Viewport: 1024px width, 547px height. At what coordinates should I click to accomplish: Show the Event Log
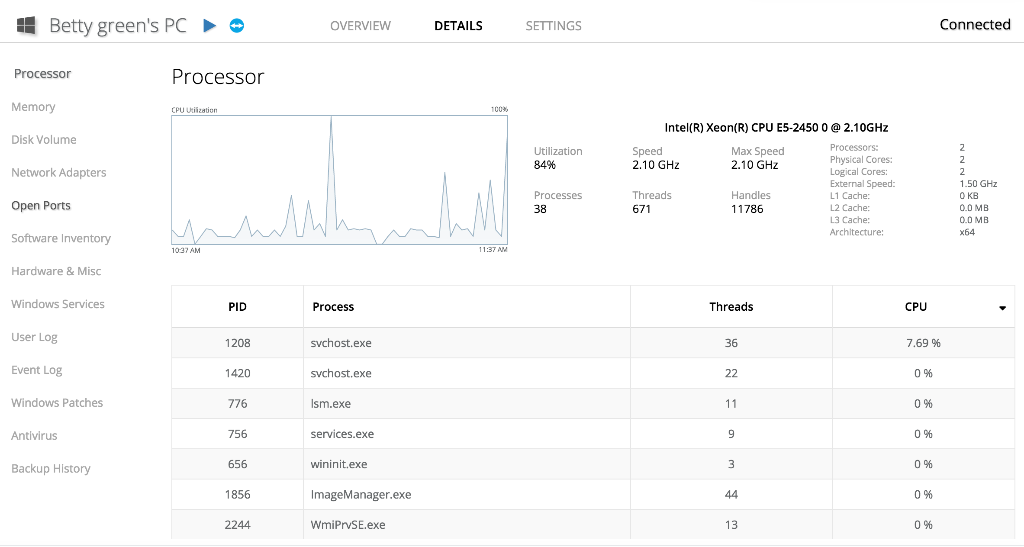click(x=37, y=370)
